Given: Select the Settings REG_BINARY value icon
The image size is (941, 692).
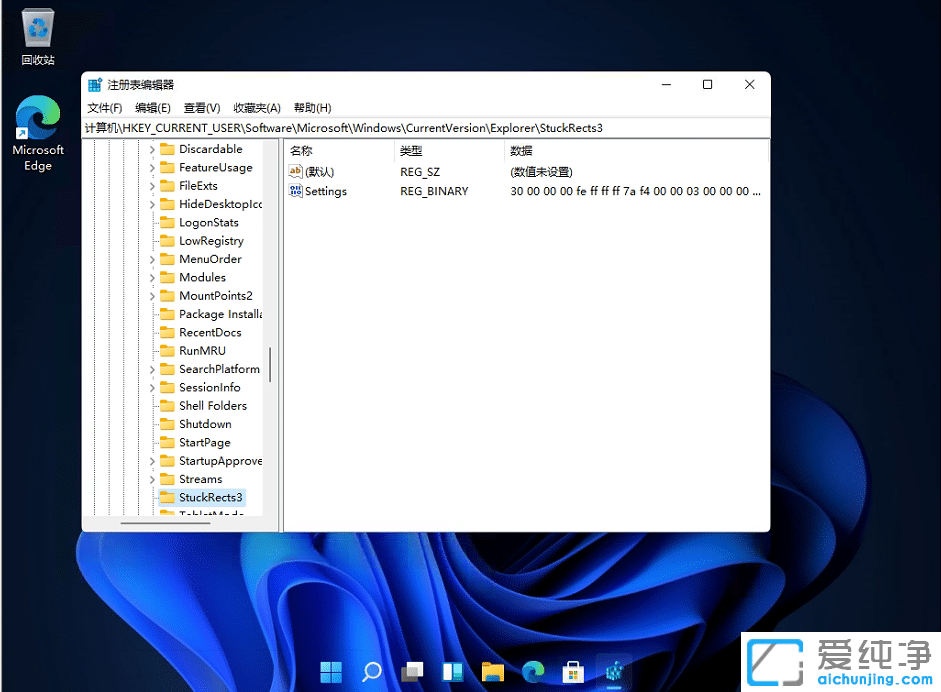Looking at the screenshot, I should [294, 191].
